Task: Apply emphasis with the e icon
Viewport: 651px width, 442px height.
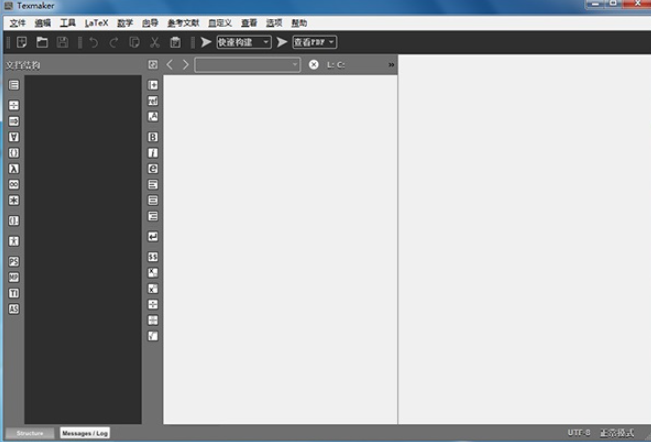Action: (153, 168)
